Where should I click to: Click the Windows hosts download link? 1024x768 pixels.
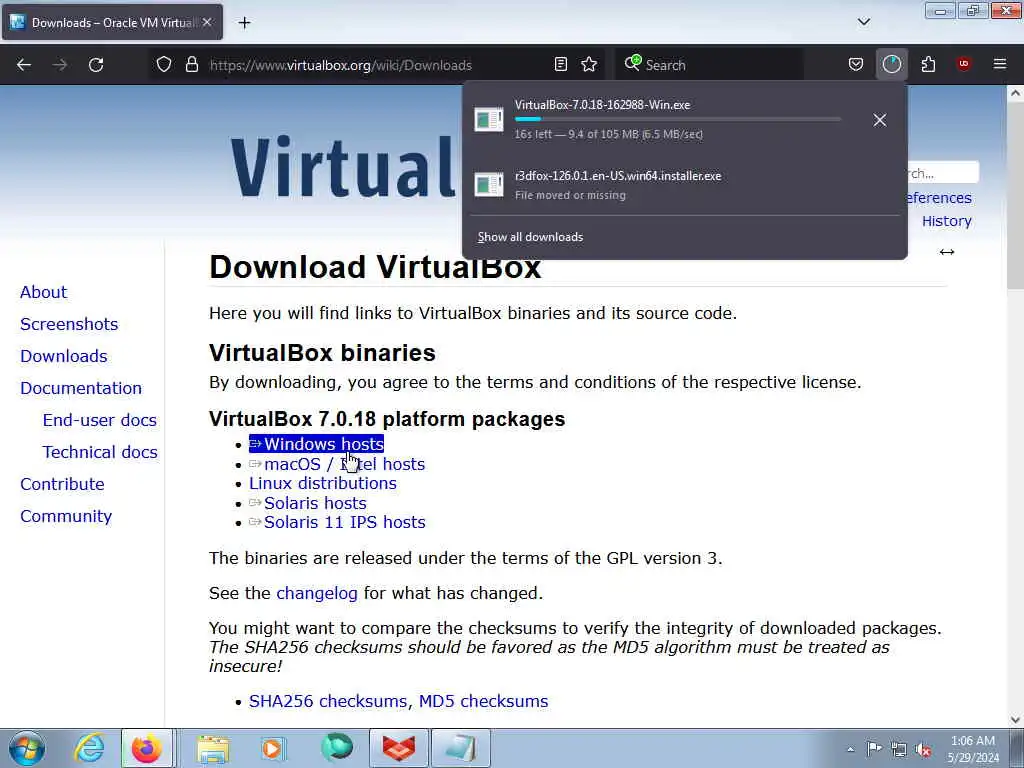(x=316, y=444)
